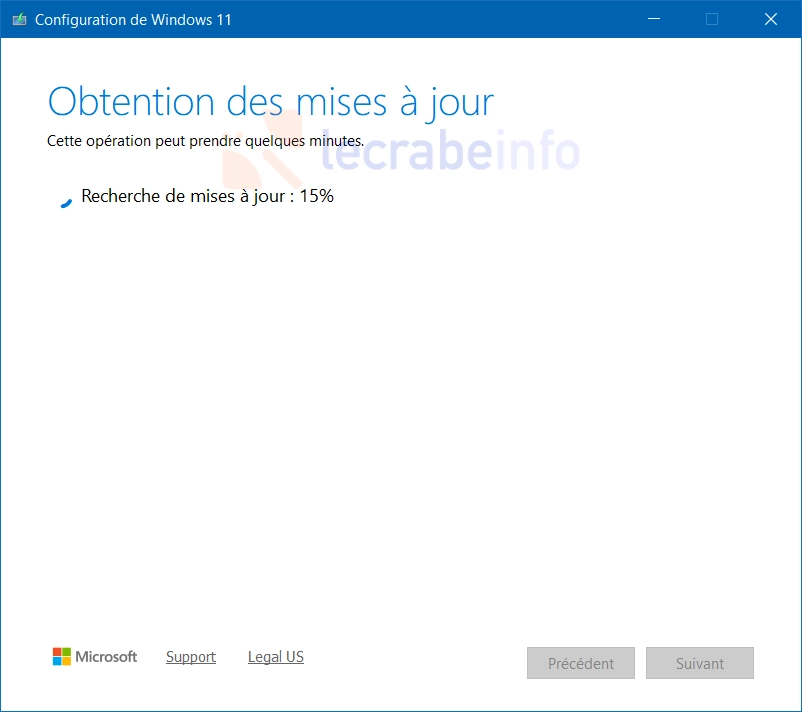Select the 15% progress value
This screenshot has width=802, height=712.
click(316, 196)
